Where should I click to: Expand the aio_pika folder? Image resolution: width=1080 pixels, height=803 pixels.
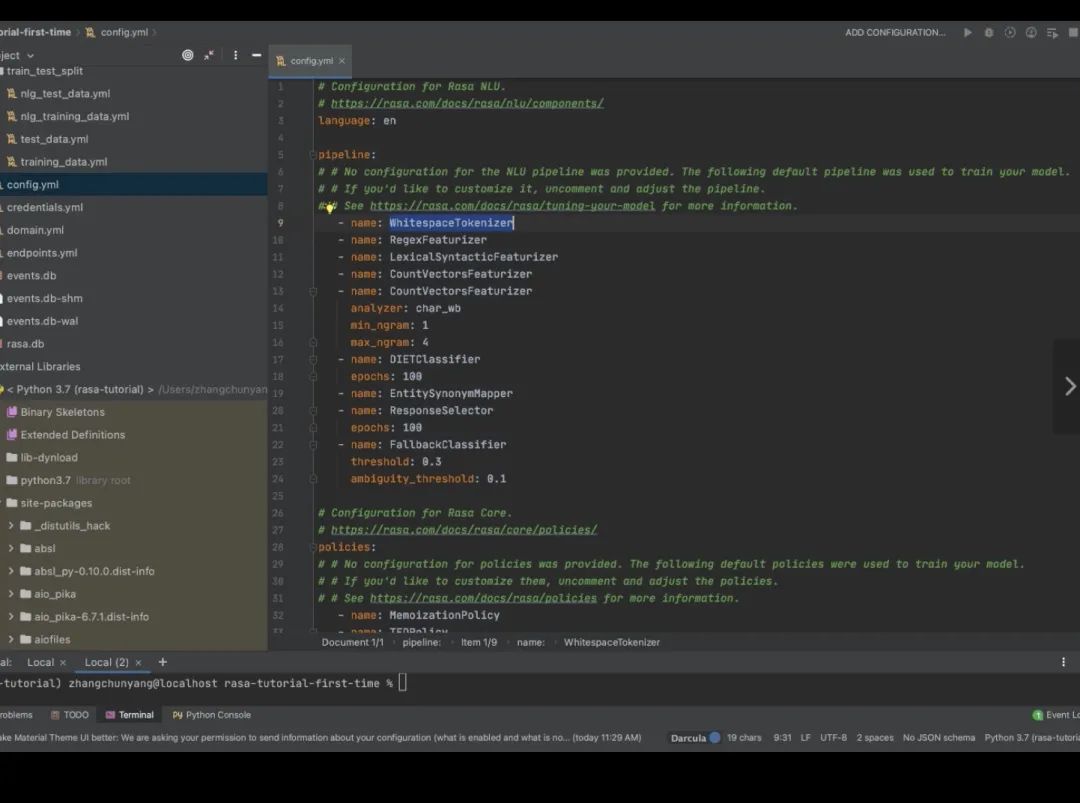point(10,594)
